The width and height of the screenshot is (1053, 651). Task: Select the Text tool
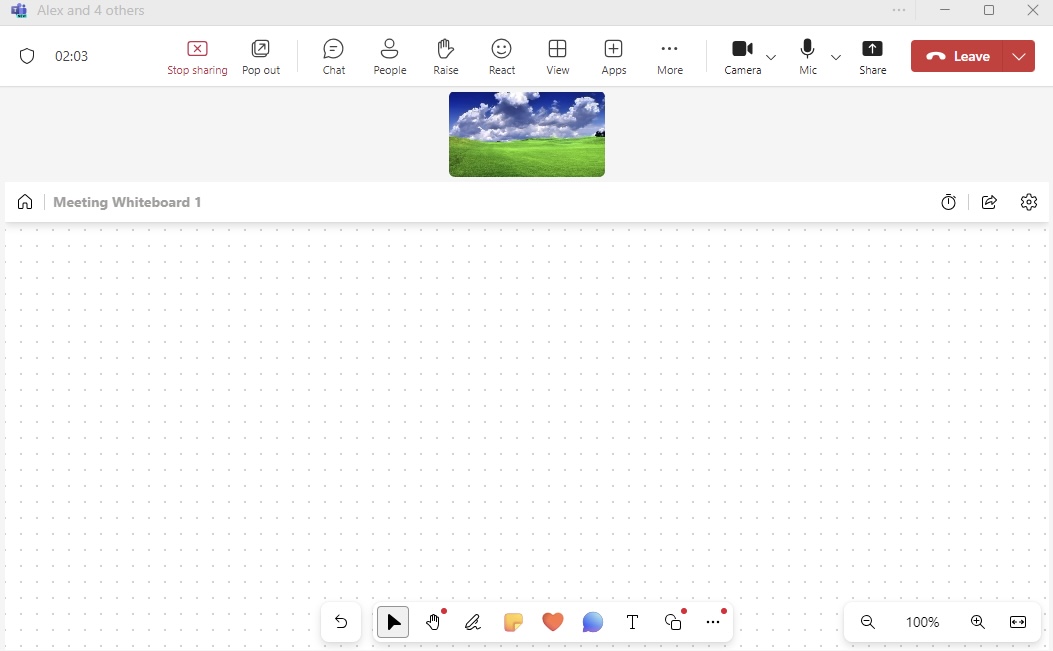tap(632, 622)
